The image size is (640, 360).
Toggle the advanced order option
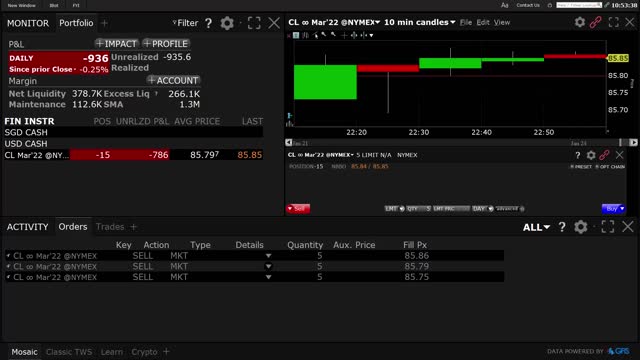click(510, 209)
